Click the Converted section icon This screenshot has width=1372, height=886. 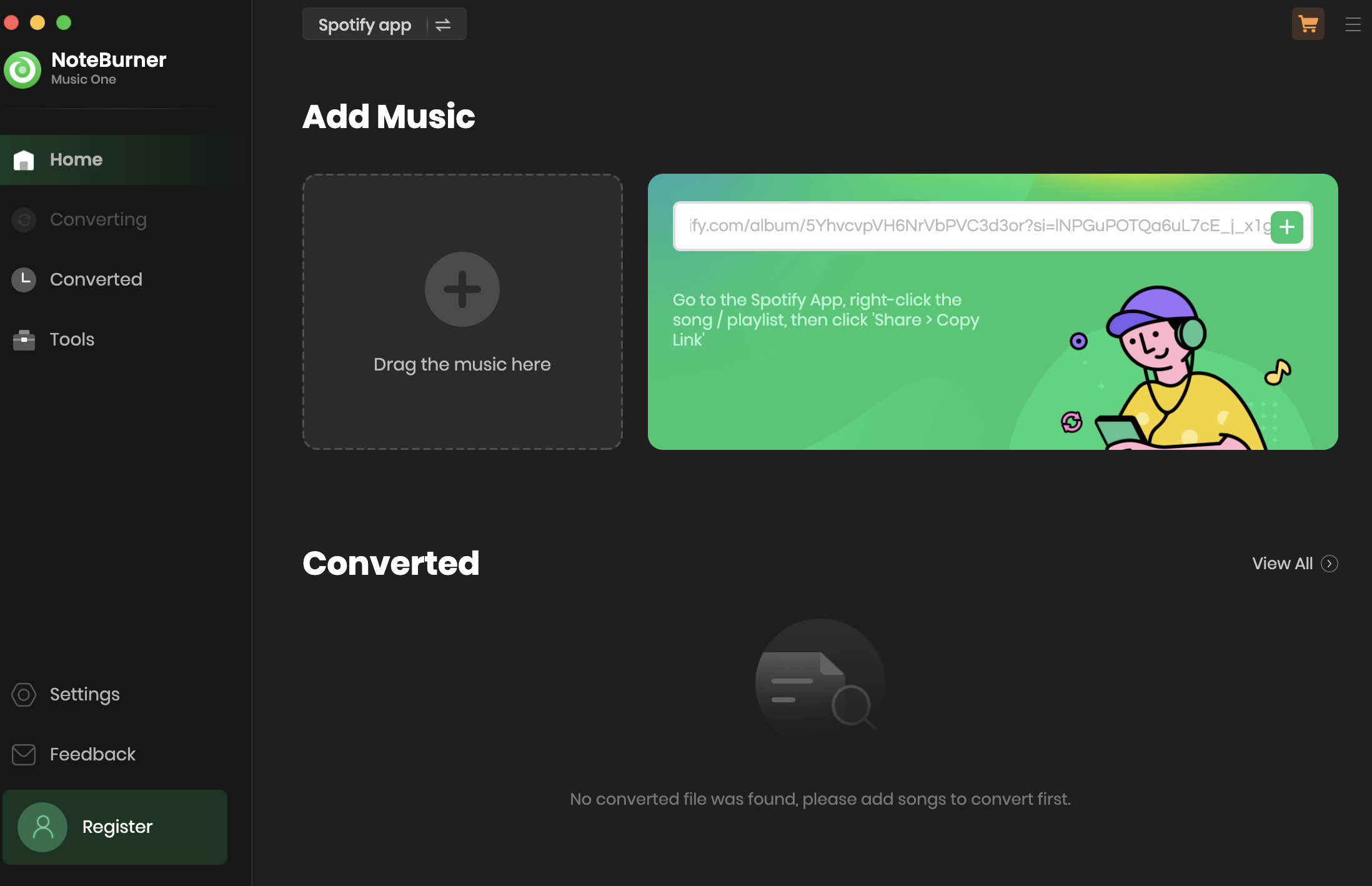[x=25, y=279]
